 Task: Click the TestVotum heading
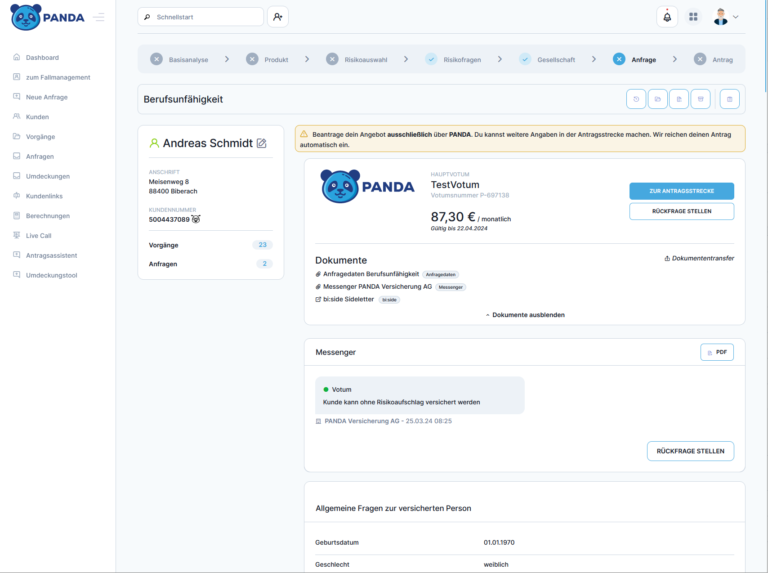click(x=455, y=185)
